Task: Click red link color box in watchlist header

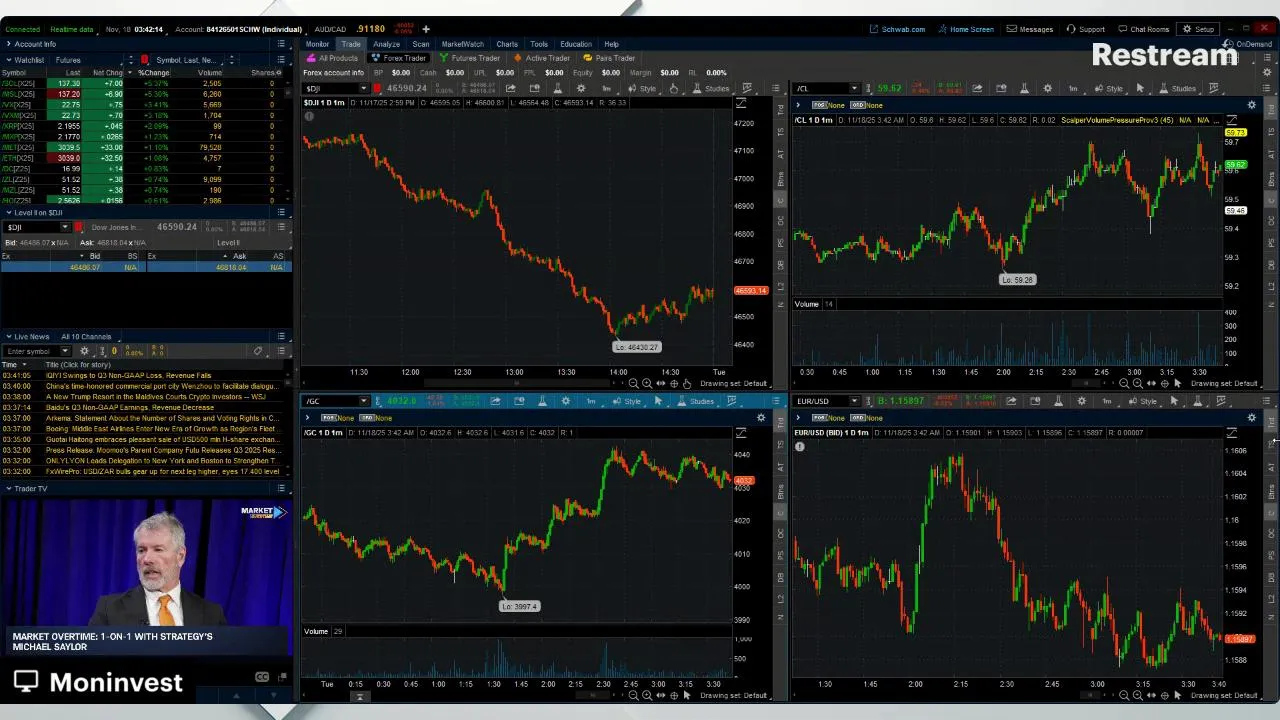Action: point(145,60)
